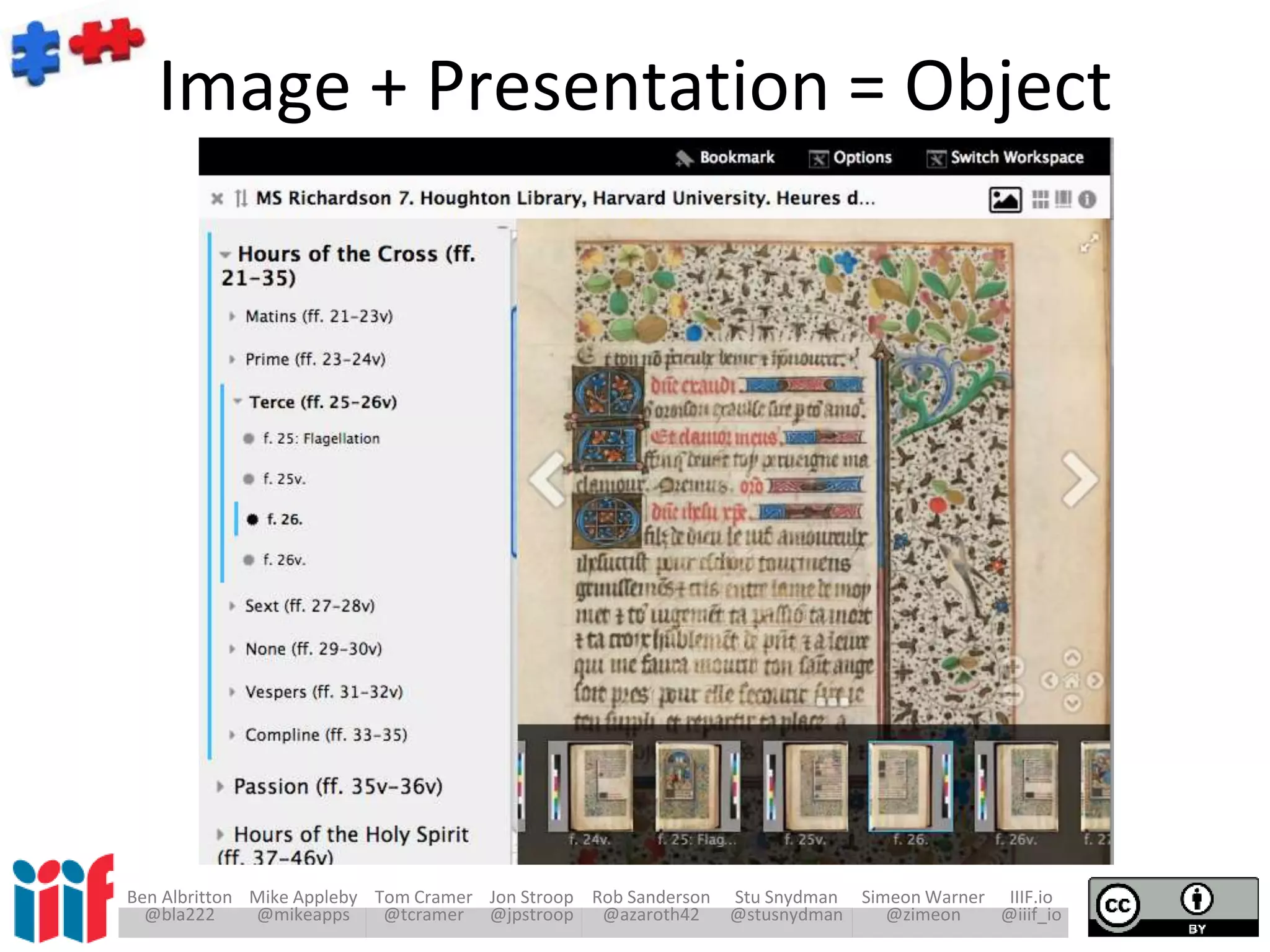Click the tools icon beside Switch Workspace
Image resolution: width=1270 pixels, height=952 pixels.
click(936, 159)
